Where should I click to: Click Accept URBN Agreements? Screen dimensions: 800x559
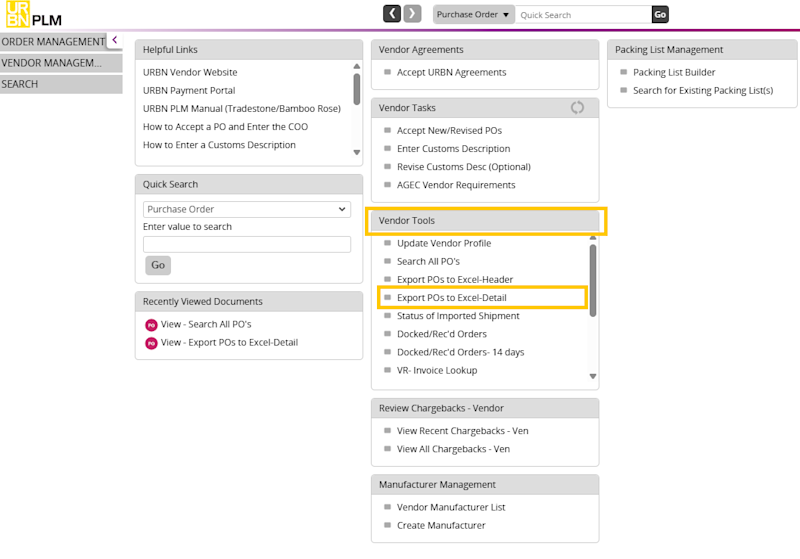point(452,72)
